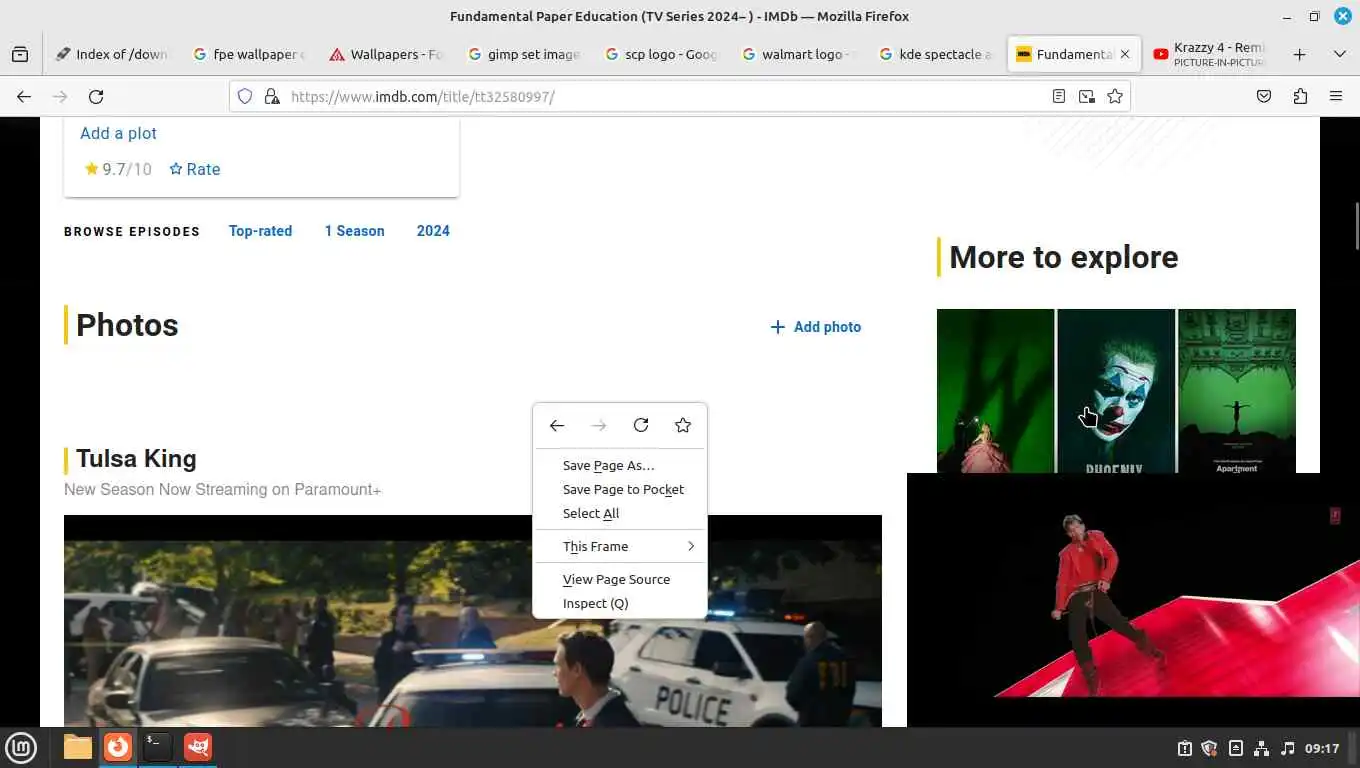Open the tracking protection shield icon
The image size is (1360, 768).
pos(245,97)
